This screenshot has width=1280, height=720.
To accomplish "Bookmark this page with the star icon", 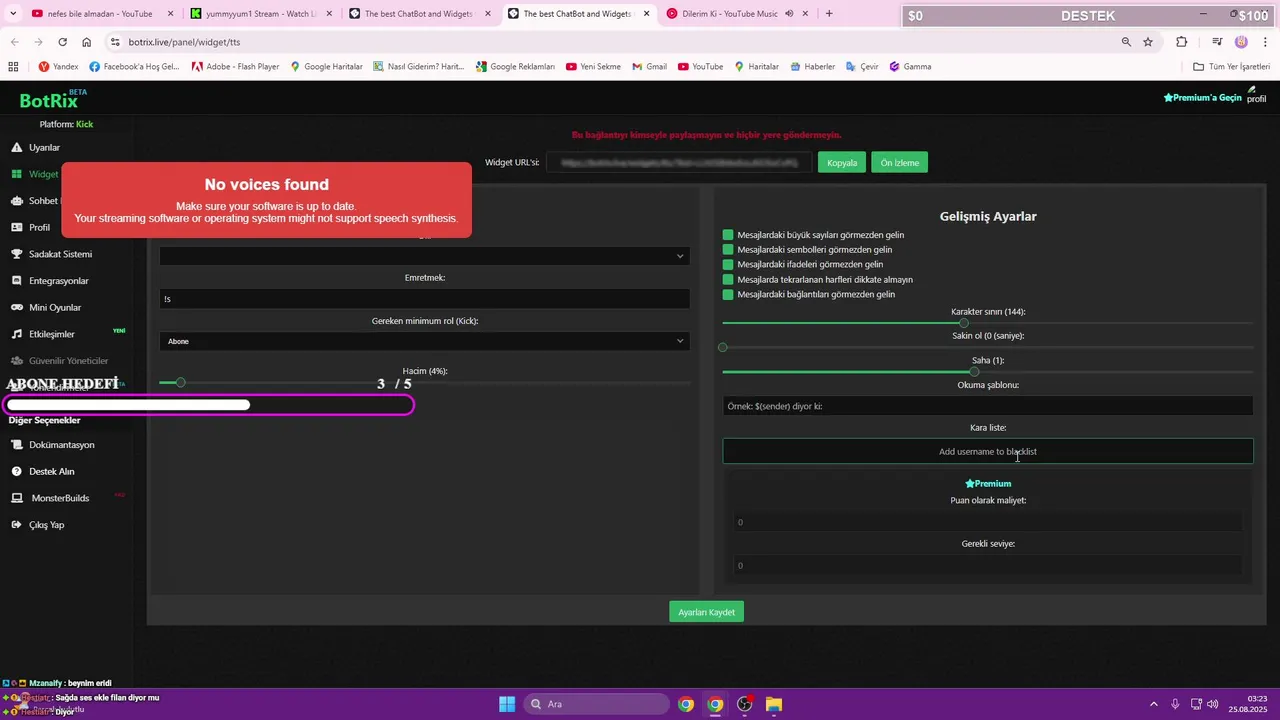I will [x=1148, y=42].
